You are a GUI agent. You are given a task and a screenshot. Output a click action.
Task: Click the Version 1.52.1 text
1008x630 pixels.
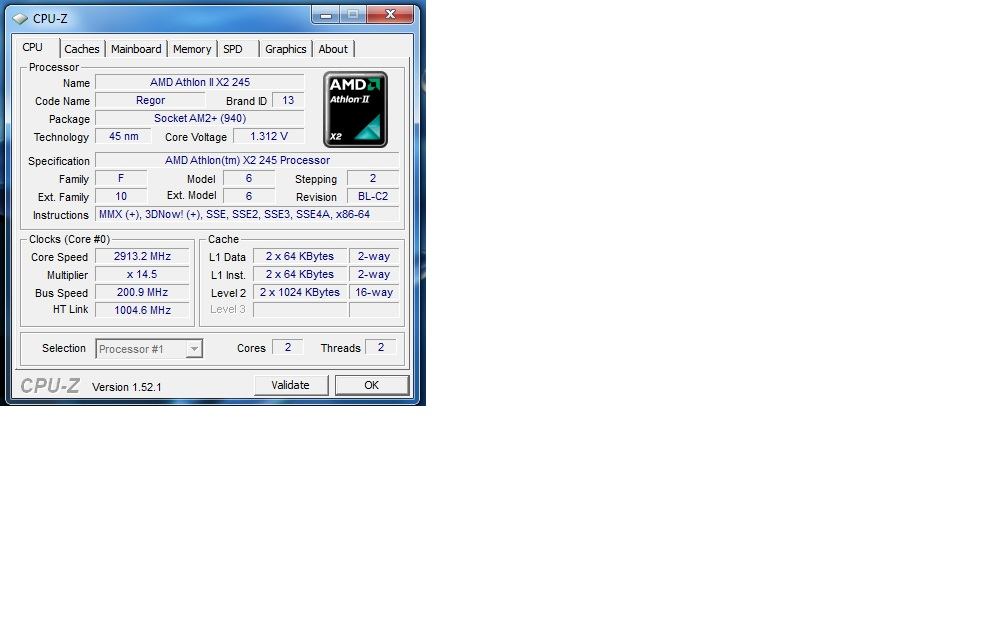tap(127, 387)
